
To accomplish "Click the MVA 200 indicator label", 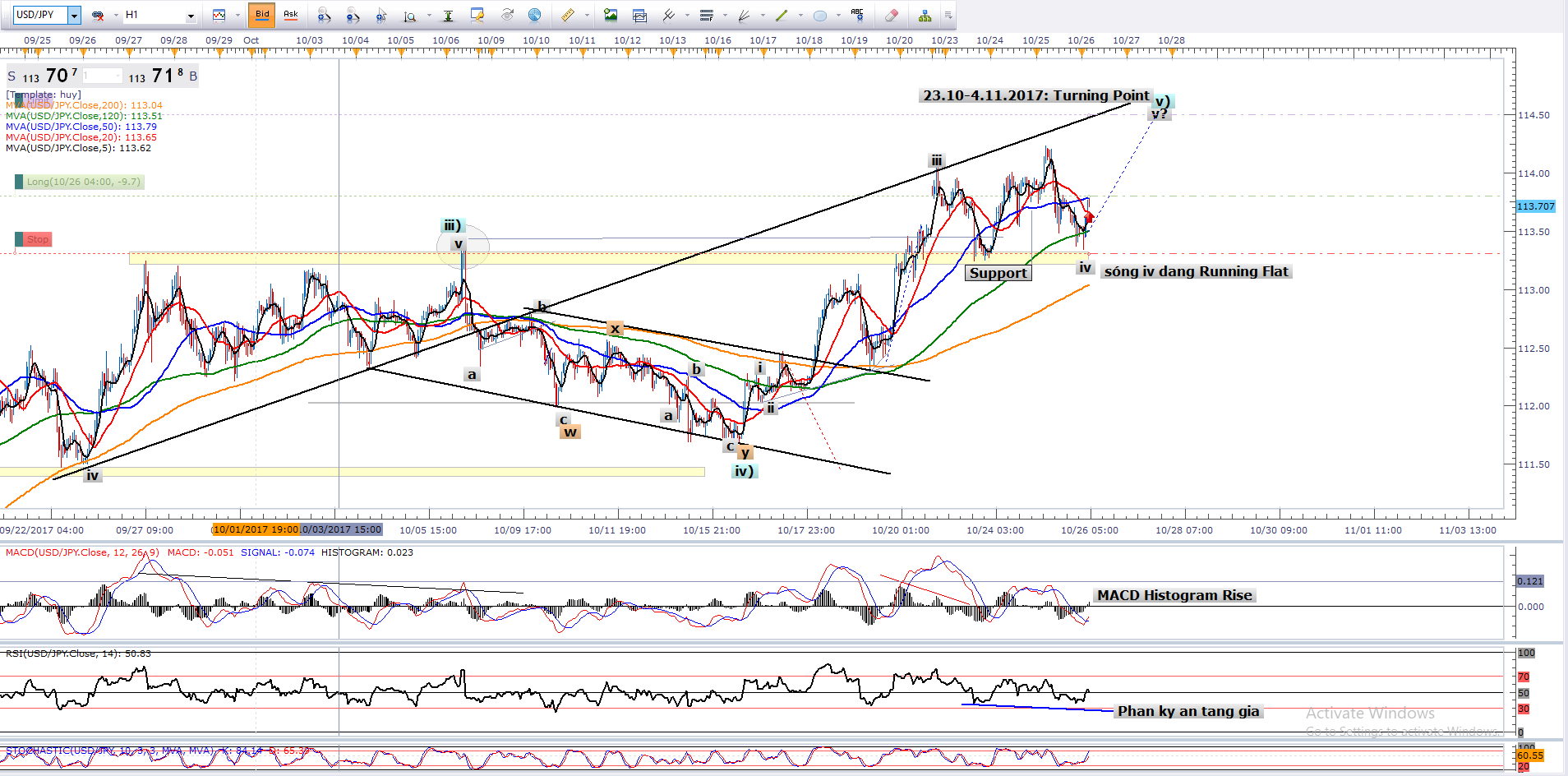I will 84,105.
